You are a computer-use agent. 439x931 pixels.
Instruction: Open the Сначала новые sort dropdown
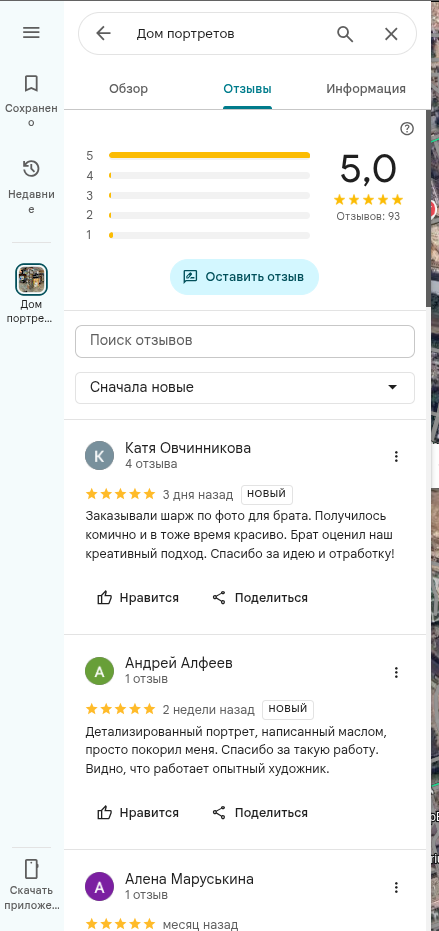pyautogui.click(x=245, y=388)
